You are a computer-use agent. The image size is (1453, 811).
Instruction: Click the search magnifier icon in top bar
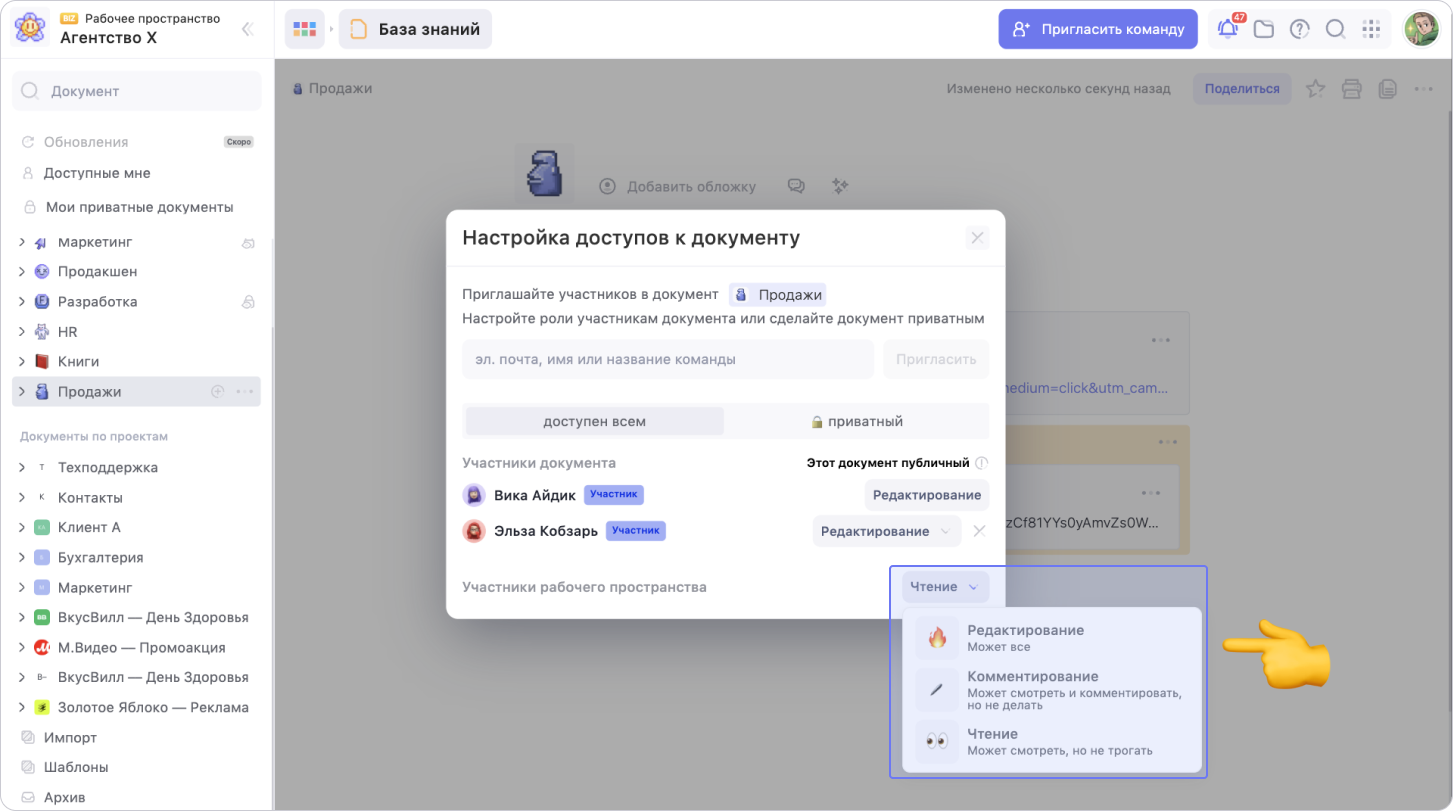(x=1335, y=29)
